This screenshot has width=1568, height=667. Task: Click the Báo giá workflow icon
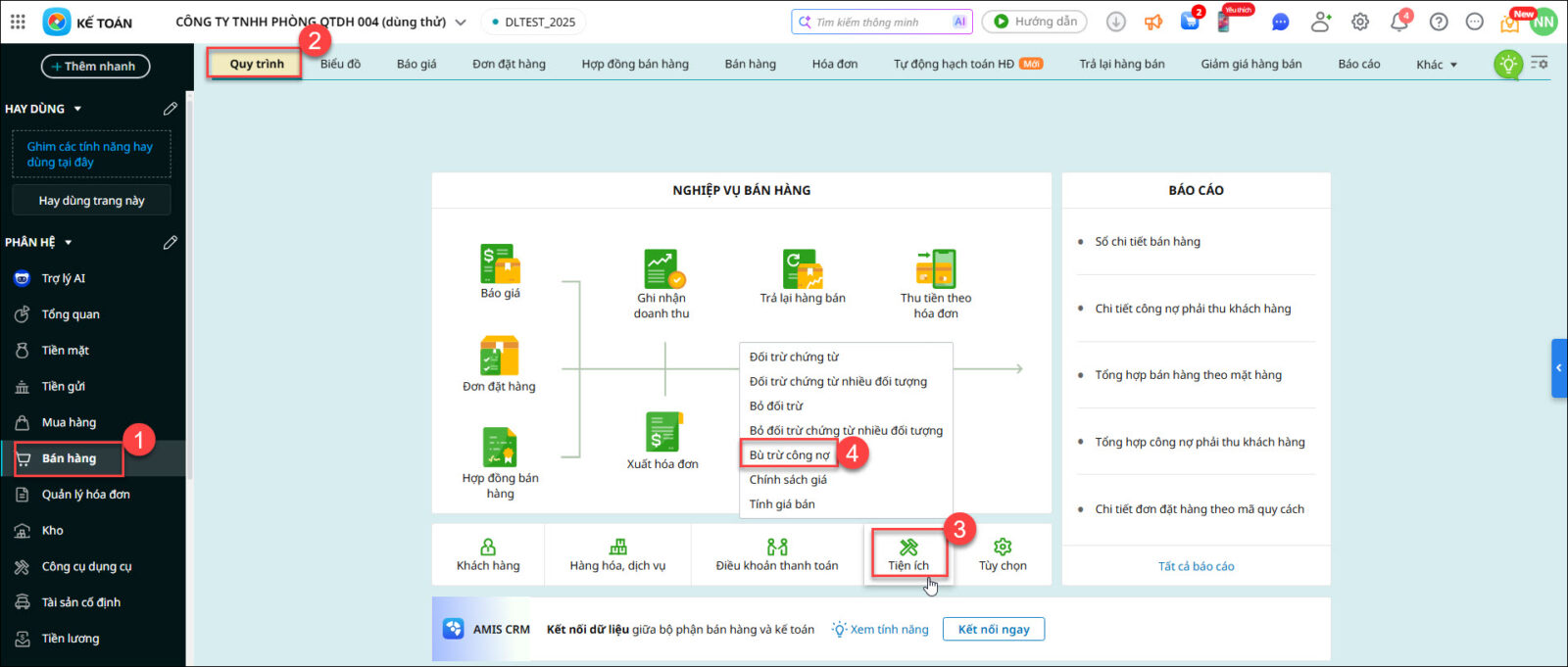click(500, 264)
